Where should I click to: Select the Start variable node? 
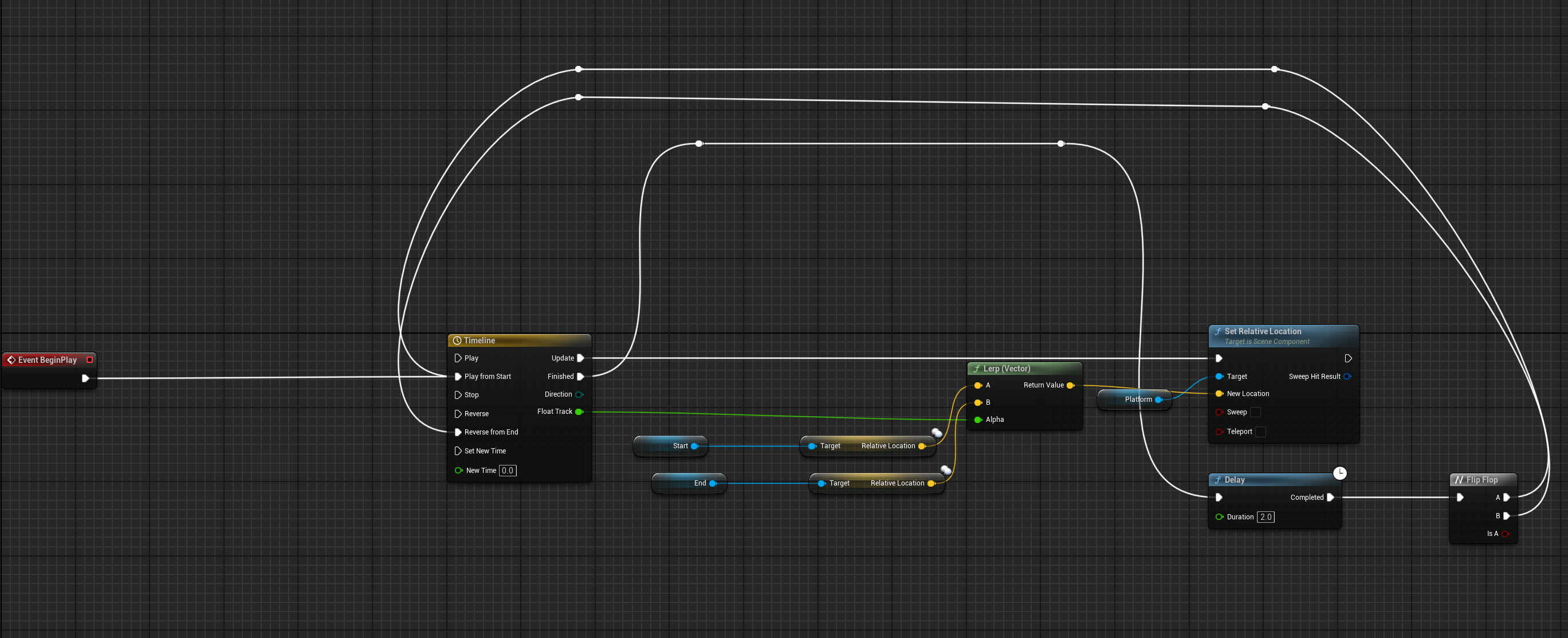[670, 446]
